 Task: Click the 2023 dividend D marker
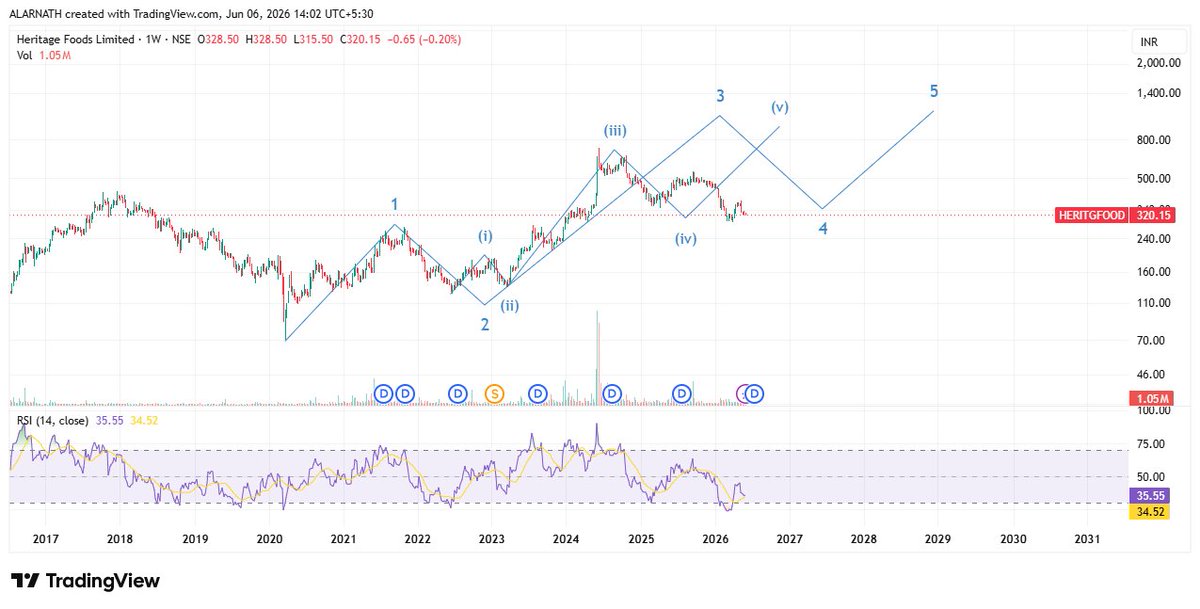click(538, 394)
